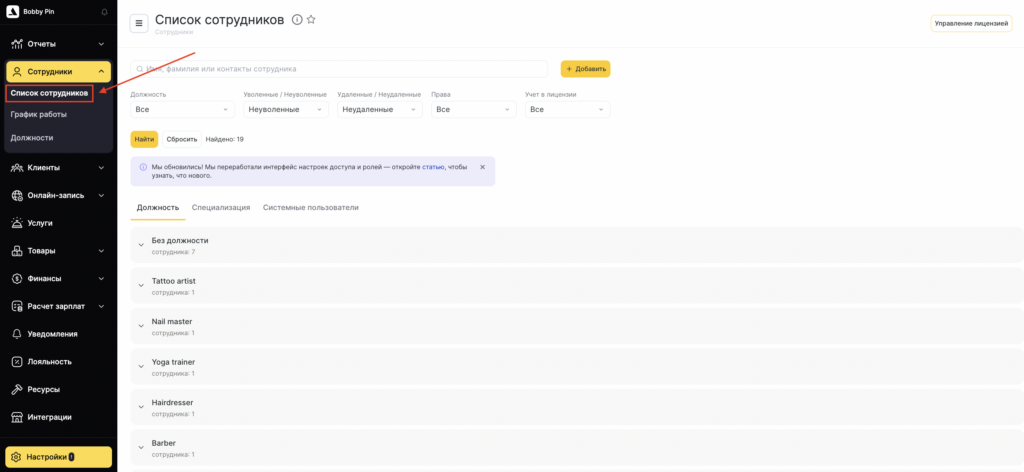Open the Уволенные / Неуволенные dropdown
Screen dimensions: 1024x472
[285, 109]
